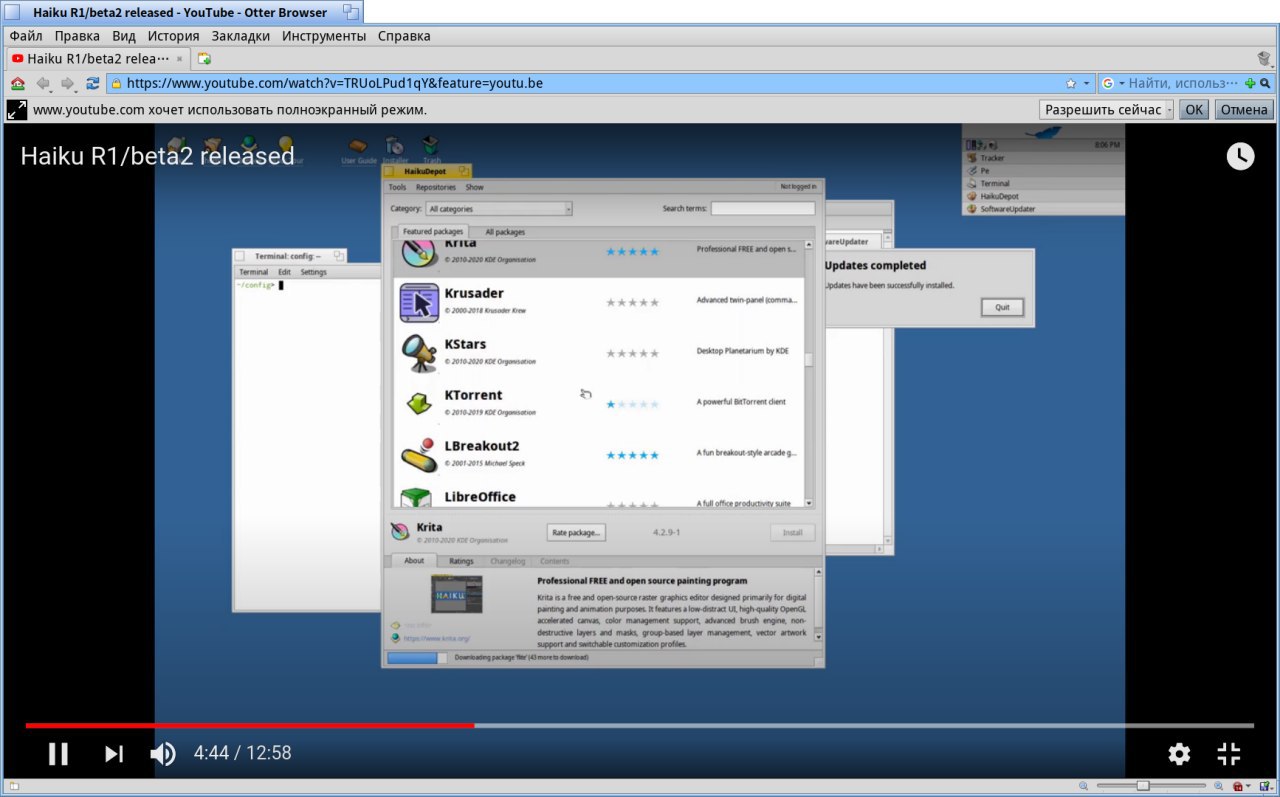This screenshot has height=797, width=1280.
Task: Switch to the All packages tab
Action: [504, 232]
